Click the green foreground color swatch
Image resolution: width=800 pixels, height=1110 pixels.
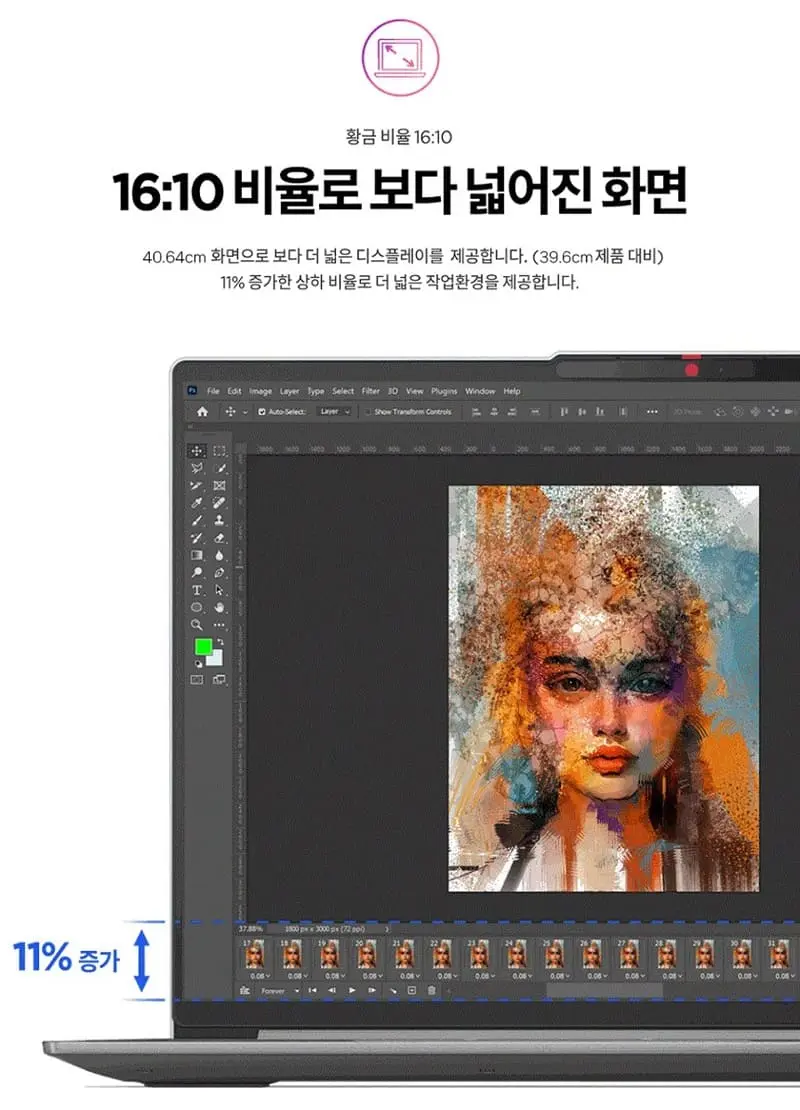pyautogui.click(x=202, y=646)
